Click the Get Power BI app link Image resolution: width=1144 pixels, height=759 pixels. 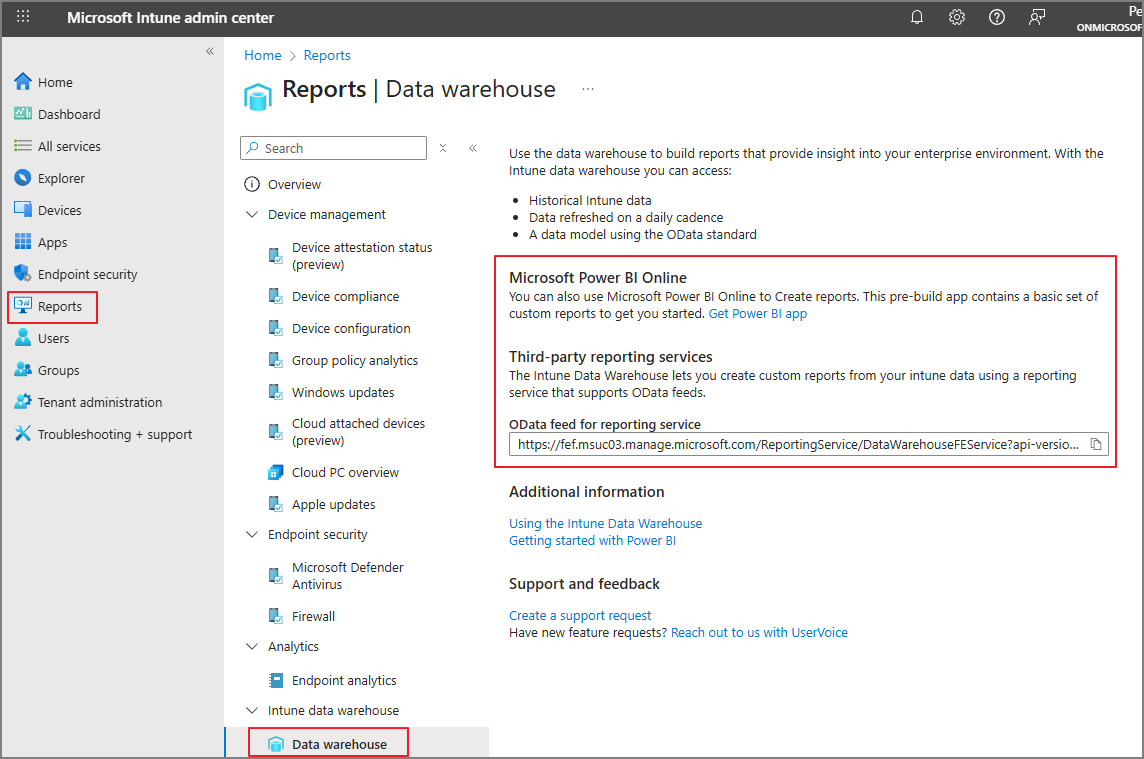tap(757, 314)
